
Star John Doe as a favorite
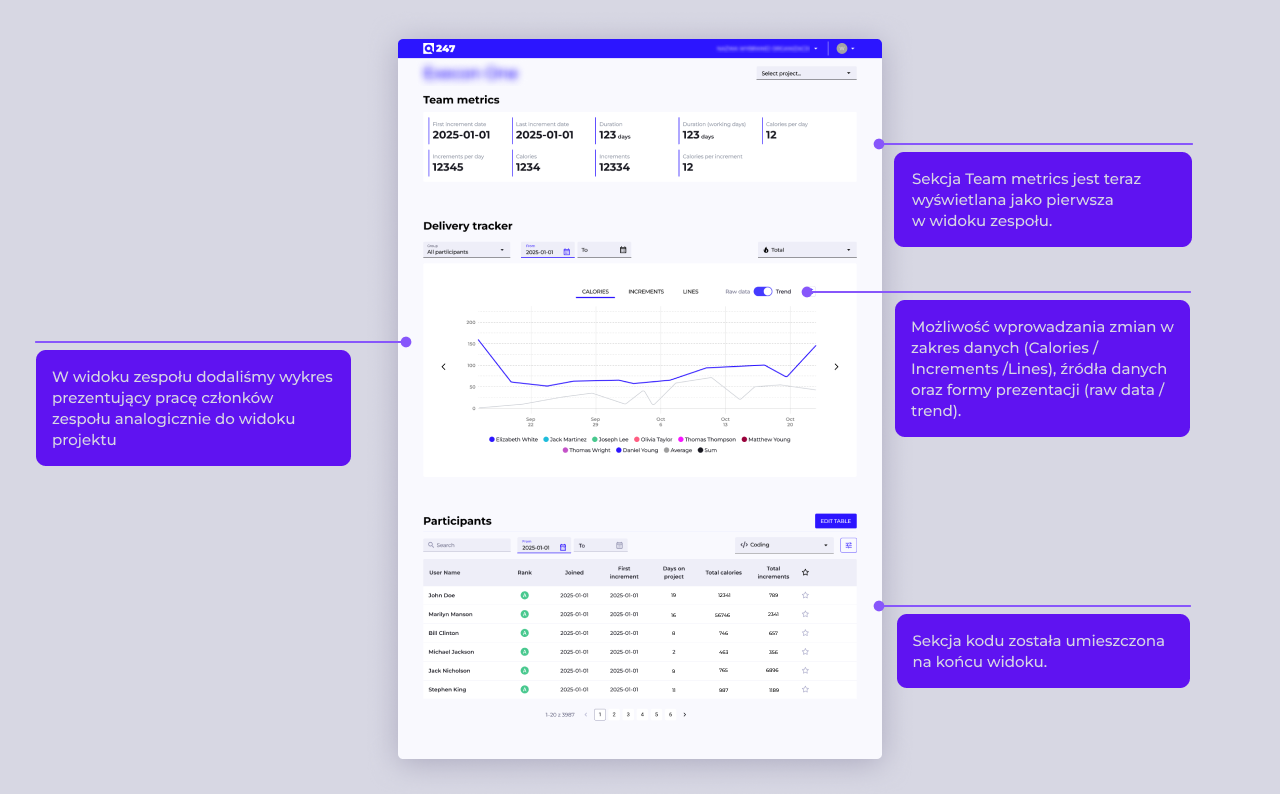click(805, 595)
